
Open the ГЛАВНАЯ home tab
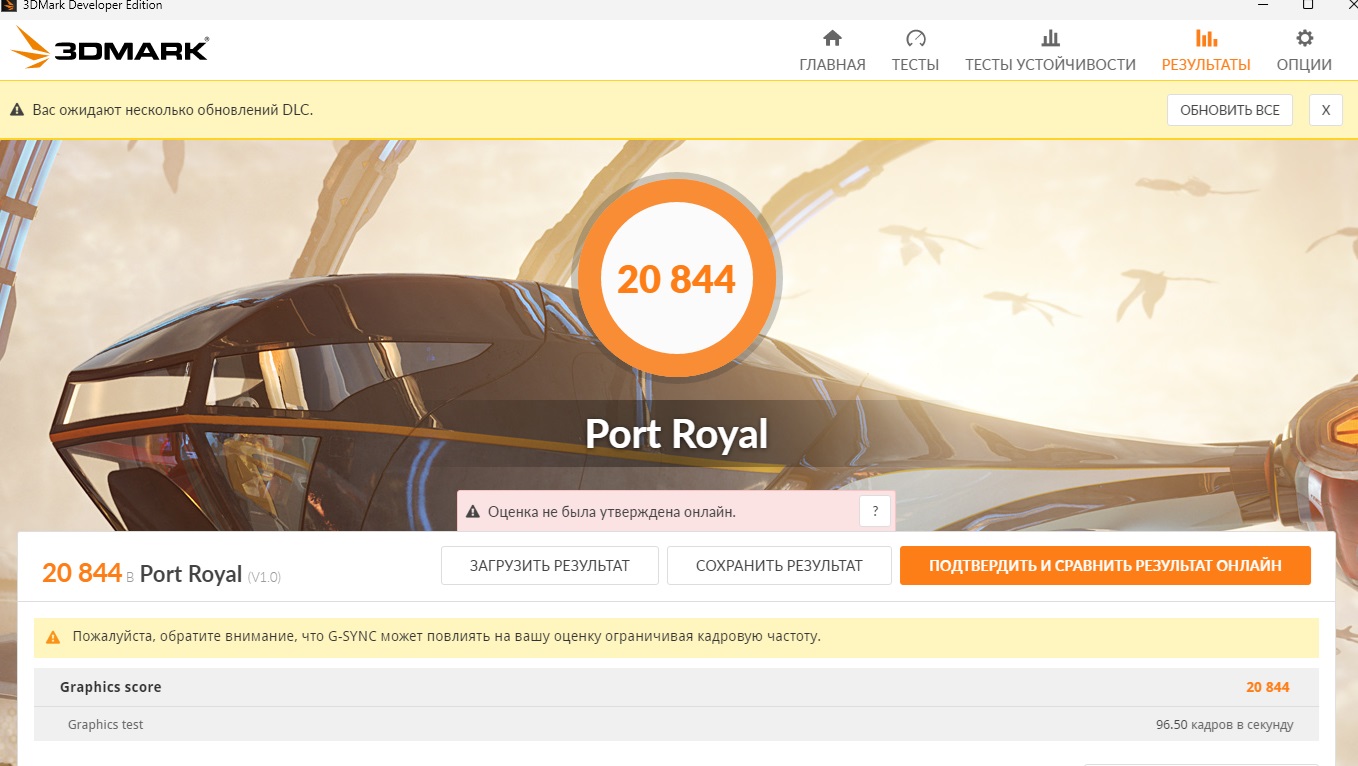[x=832, y=51]
